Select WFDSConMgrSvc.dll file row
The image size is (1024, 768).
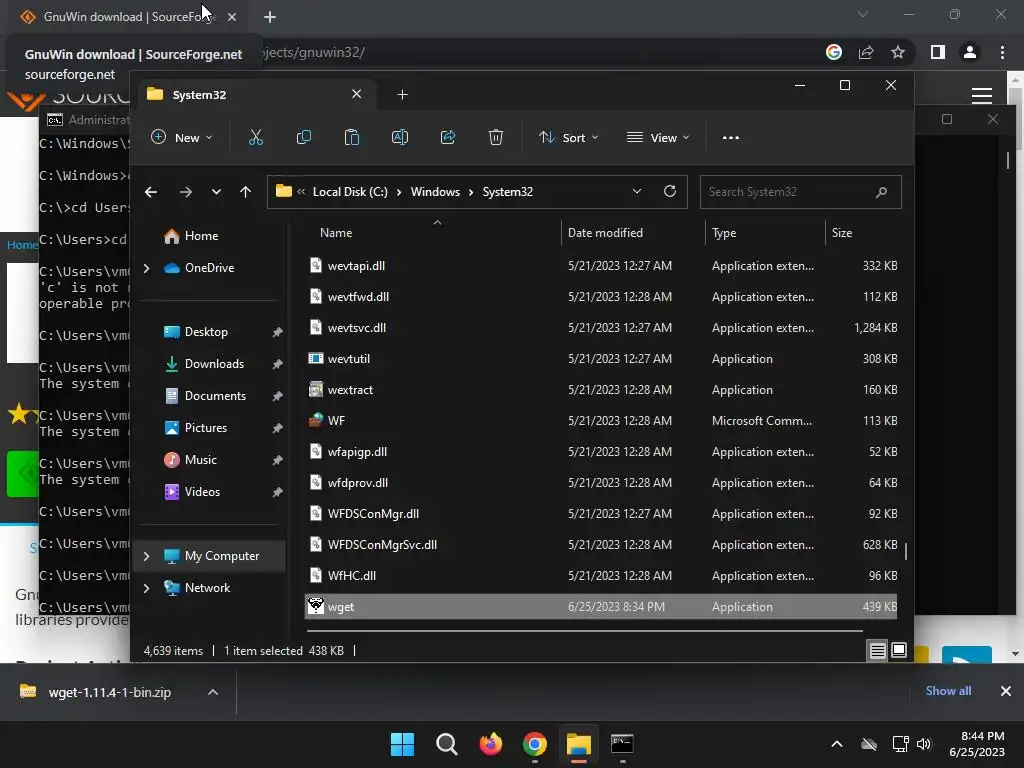point(601,545)
